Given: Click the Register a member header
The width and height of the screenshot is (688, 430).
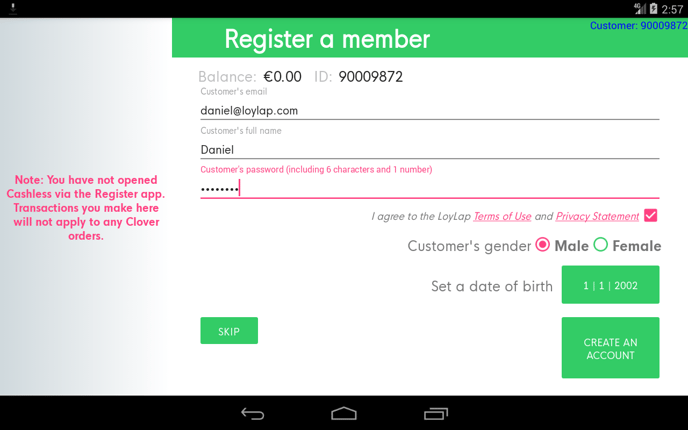Looking at the screenshot, I should click(327, 39).
